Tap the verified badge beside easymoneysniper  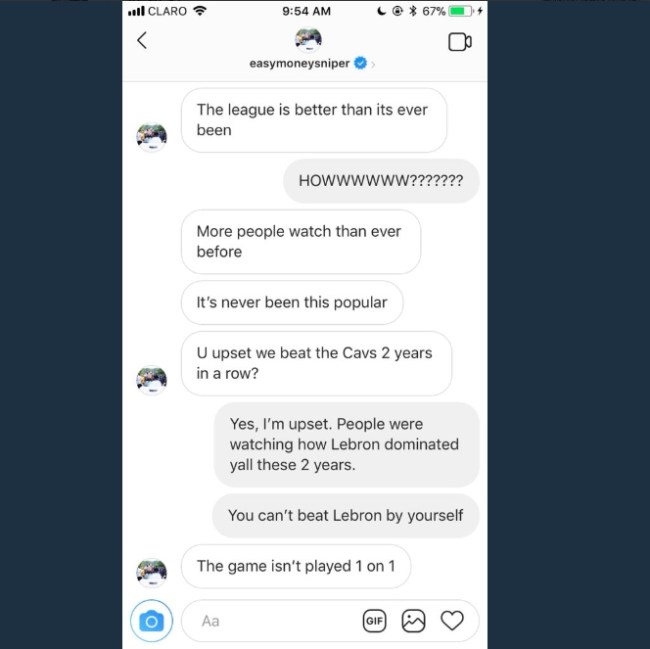tap(360, 63)
